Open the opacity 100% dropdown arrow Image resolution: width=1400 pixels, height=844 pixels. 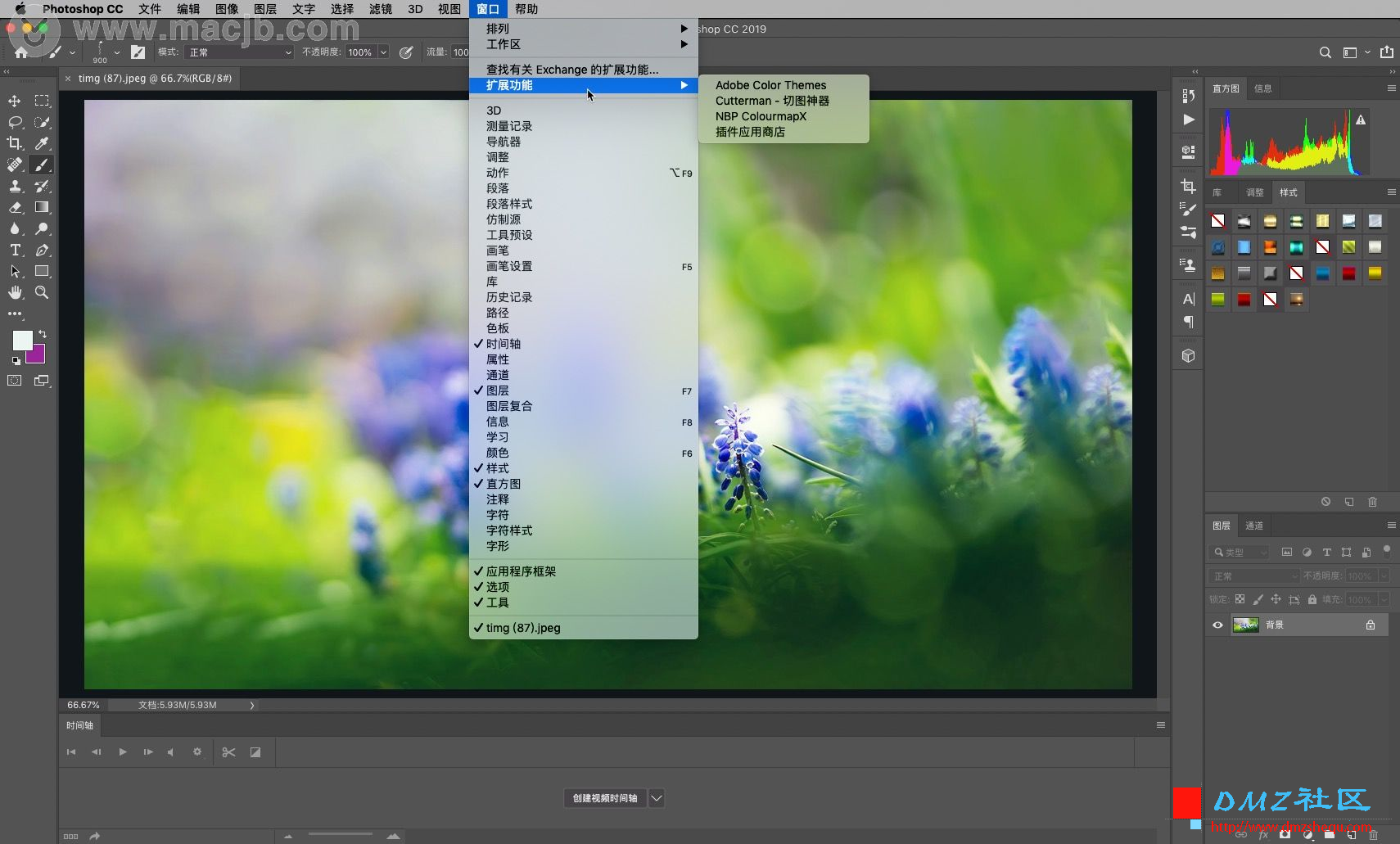coord(383,52)
